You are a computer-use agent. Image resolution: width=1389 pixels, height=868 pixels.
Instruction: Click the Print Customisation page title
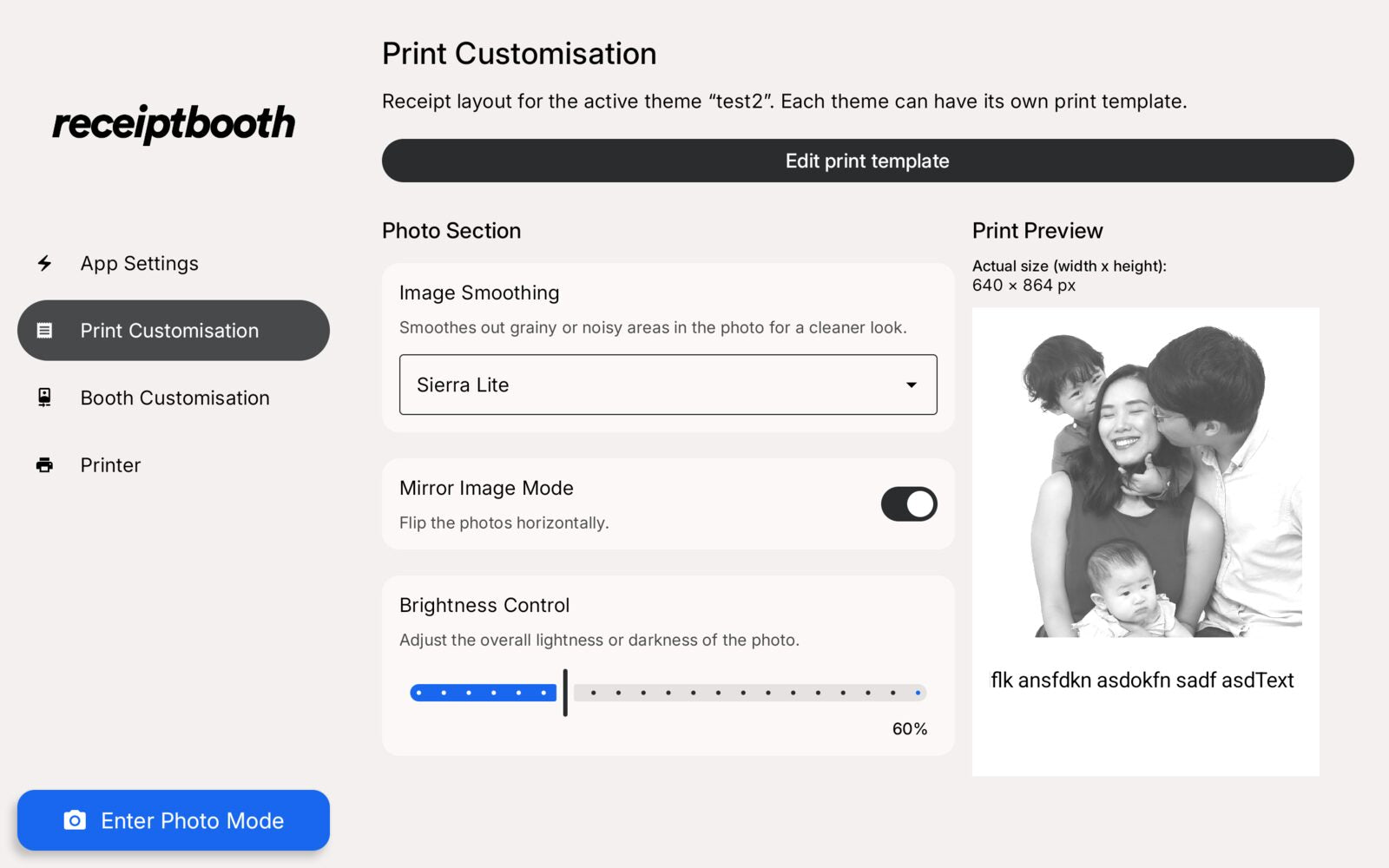click(x=519, y=54)
